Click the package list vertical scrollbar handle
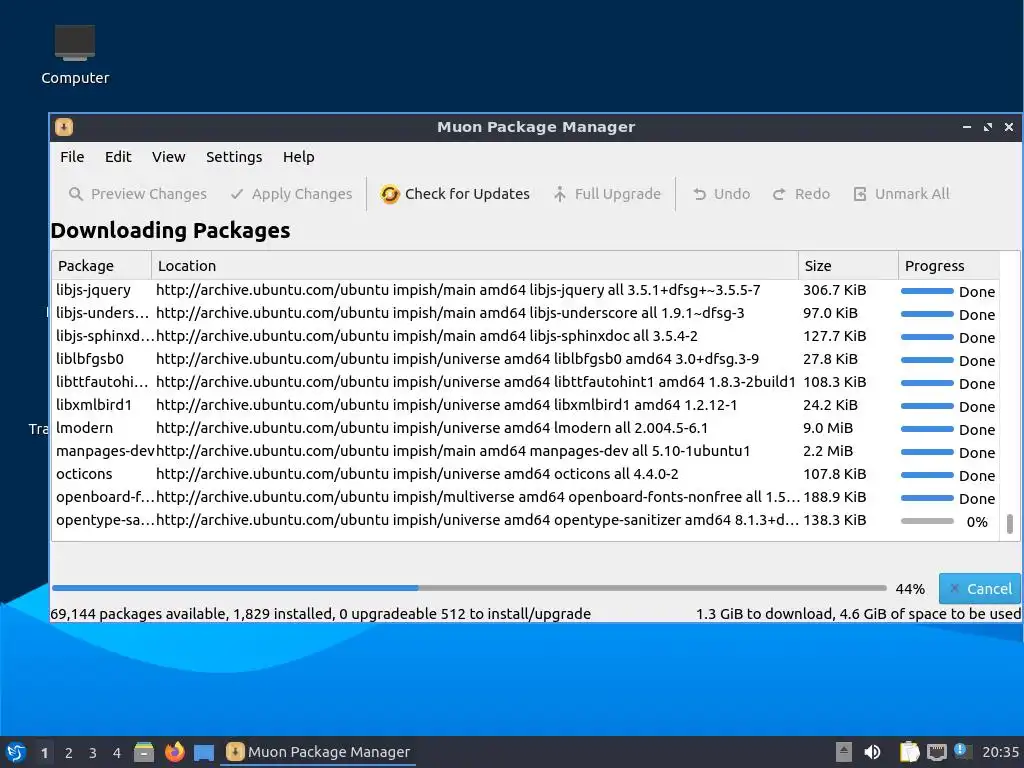The width and height of the screenshot is (1024, 768). [1010, 524]
